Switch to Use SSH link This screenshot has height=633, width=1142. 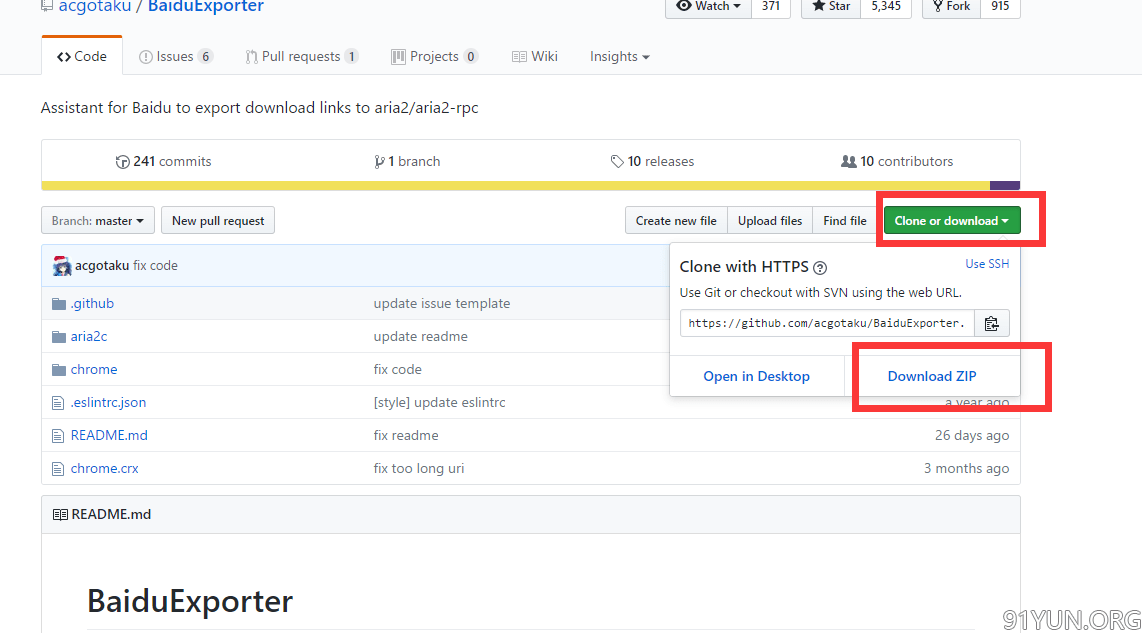(987, 264)
